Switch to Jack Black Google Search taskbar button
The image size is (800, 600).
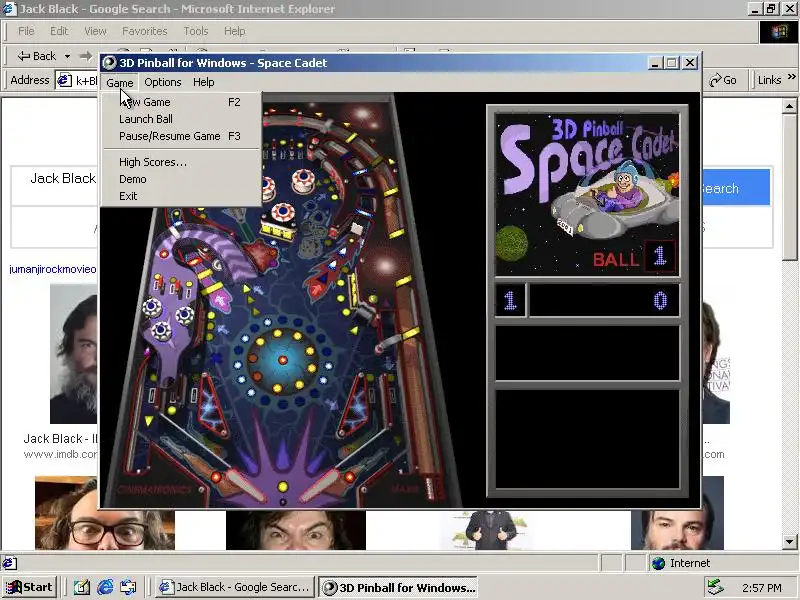(x=235, y=587)
